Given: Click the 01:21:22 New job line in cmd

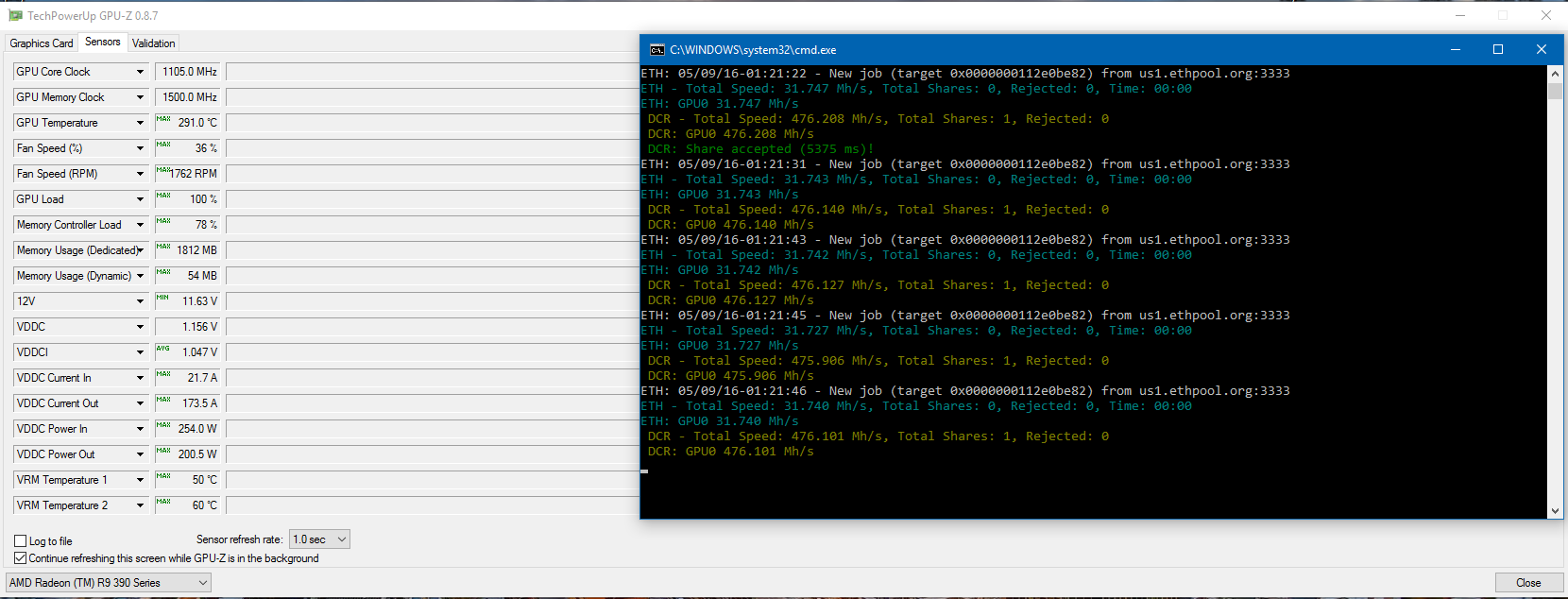Looking at the screenshot, I should 965,74.
